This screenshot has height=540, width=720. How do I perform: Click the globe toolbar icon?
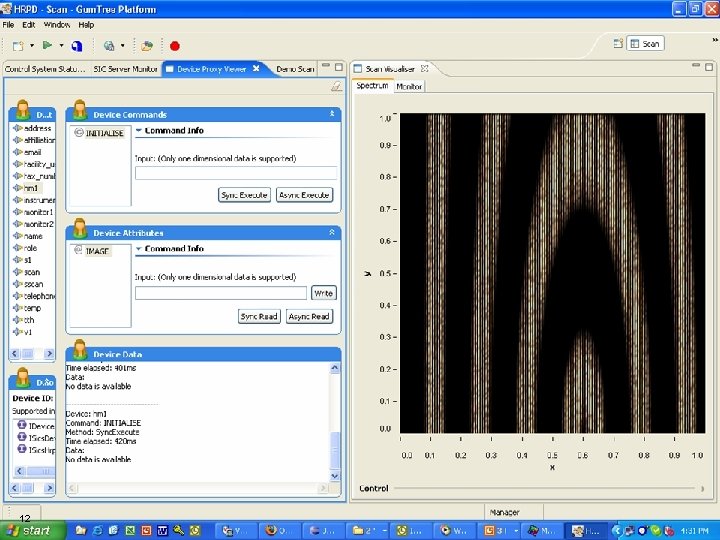coord(108,46)
